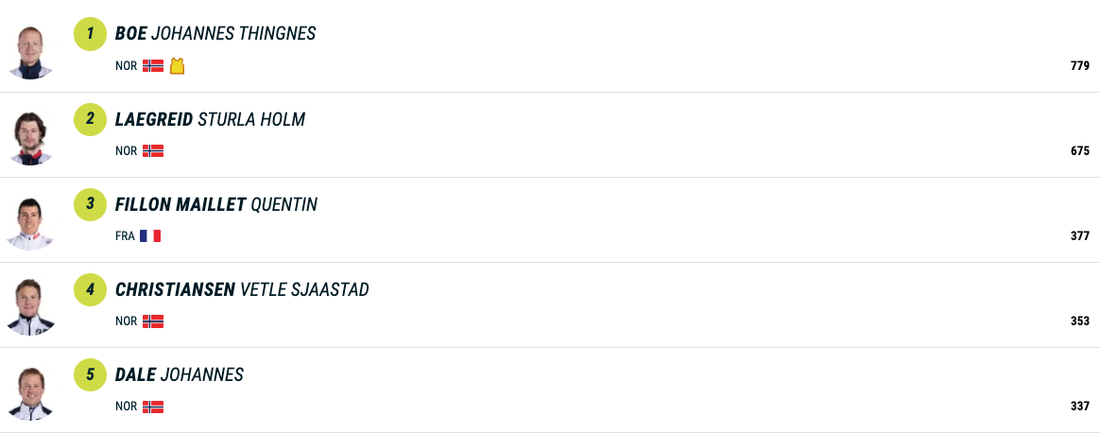
Task: Click Vetle Sjaastad Christiansen's athlete photo
Action: tap(30, 307)
